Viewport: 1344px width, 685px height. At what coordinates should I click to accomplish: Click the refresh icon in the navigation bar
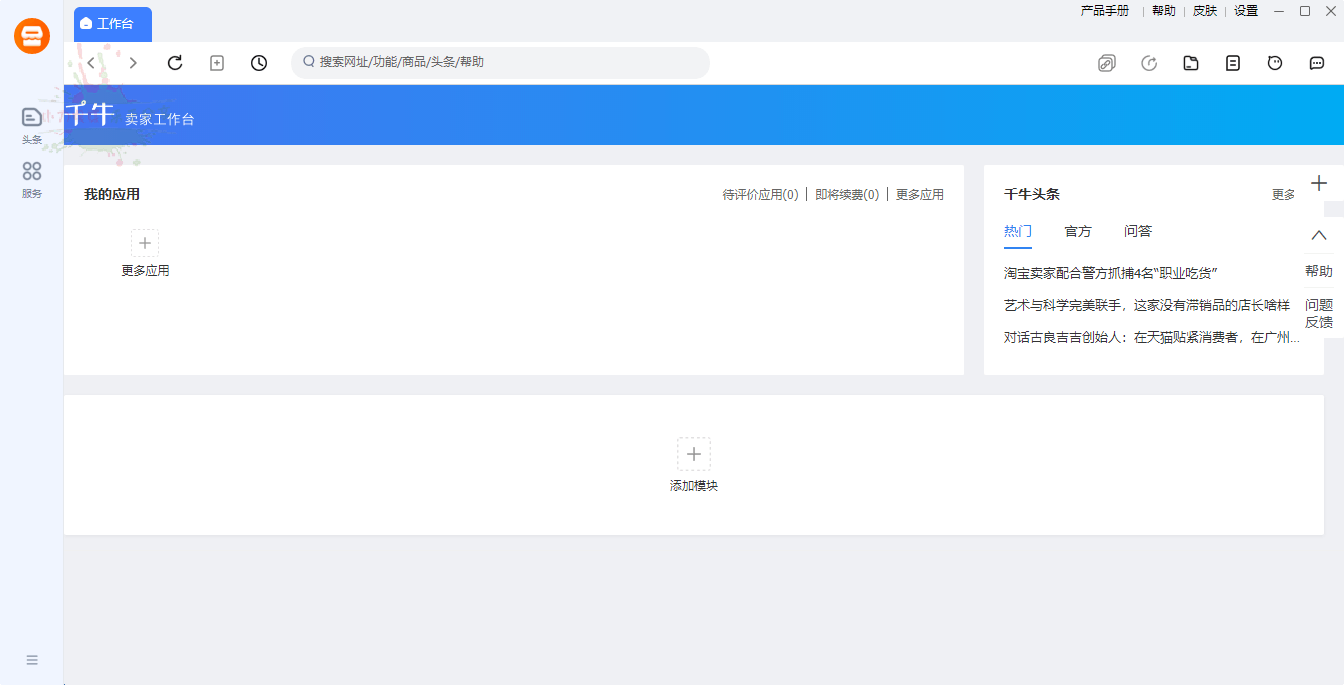tap(175, 62)
